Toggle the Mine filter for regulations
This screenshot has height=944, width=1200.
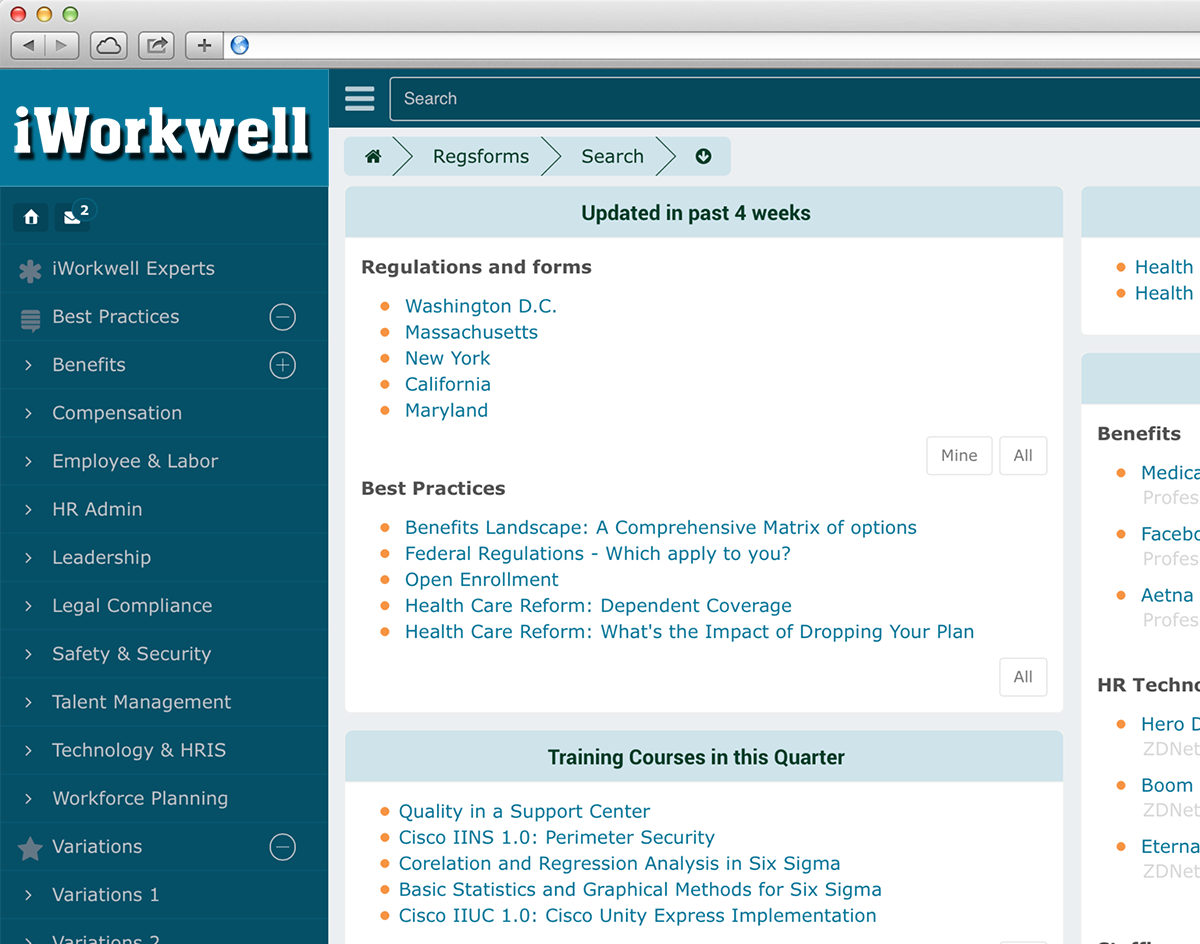pos(959,455)
